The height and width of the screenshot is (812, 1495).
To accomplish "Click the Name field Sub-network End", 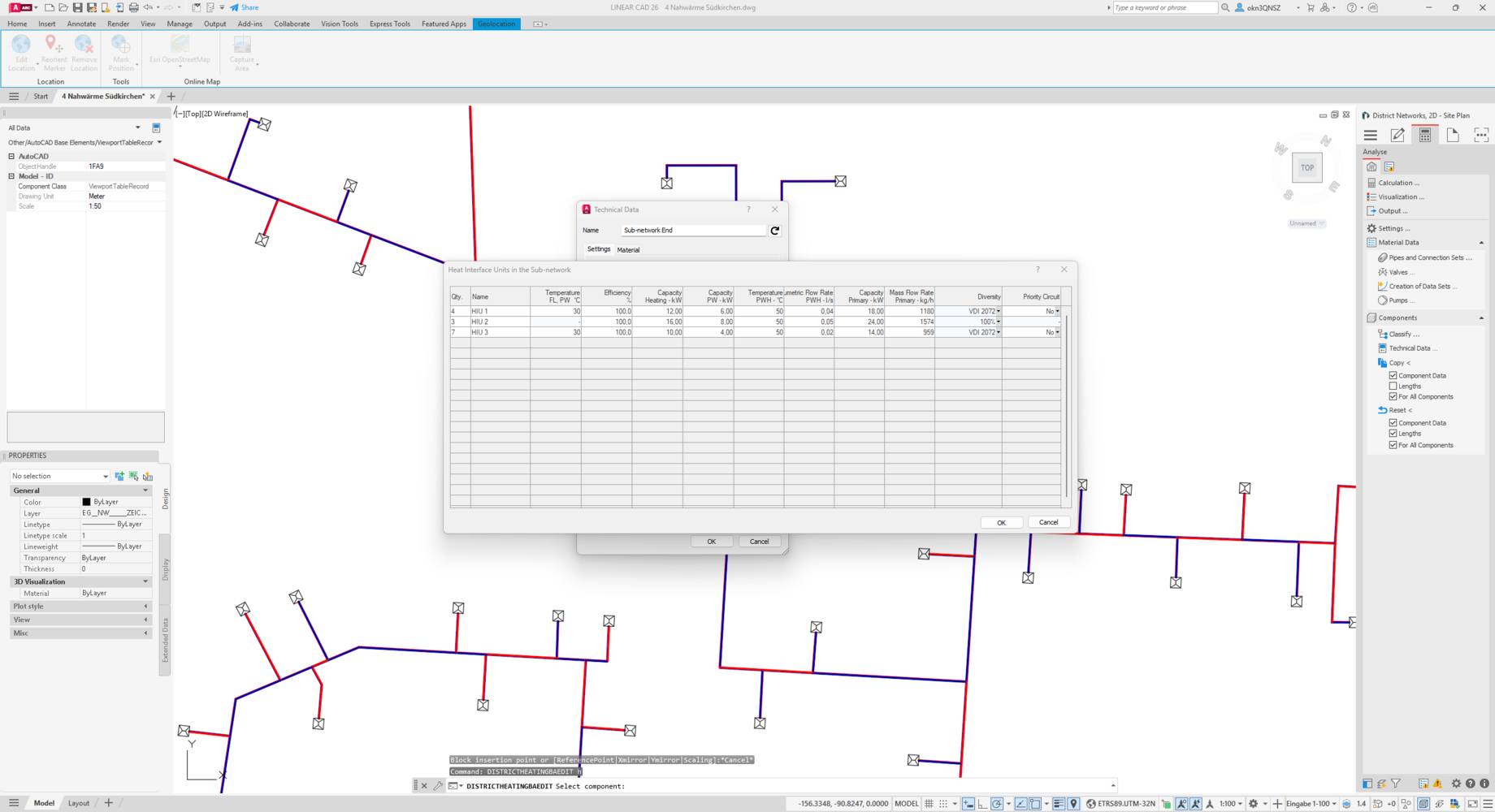I will point(693,231).
